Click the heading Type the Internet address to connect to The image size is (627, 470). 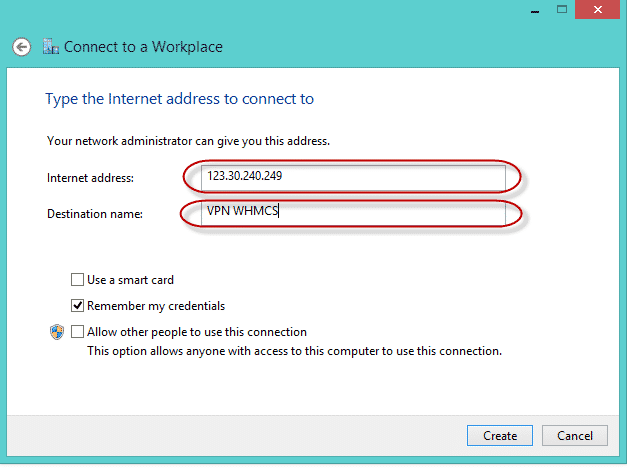[180, 99]
